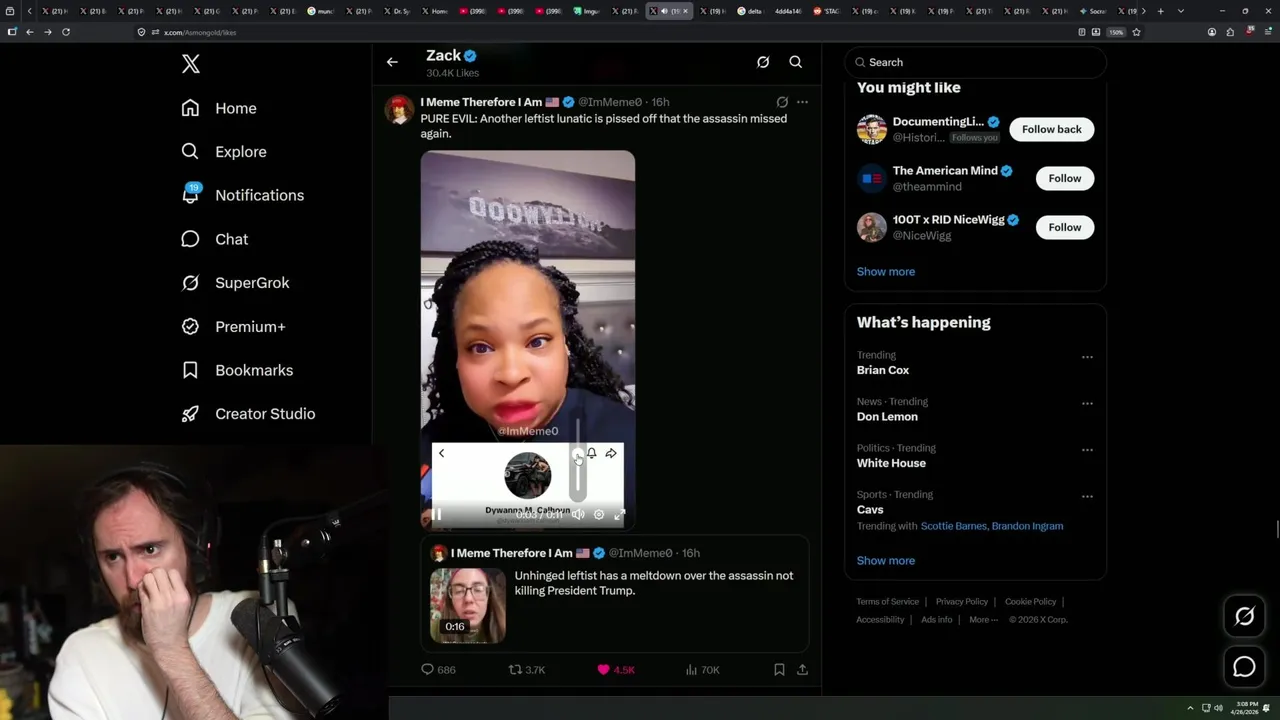The height and width of the screenshot is (720, 1280).
Task: Expand the More footer menu
Action: click(x=983, y=620)
